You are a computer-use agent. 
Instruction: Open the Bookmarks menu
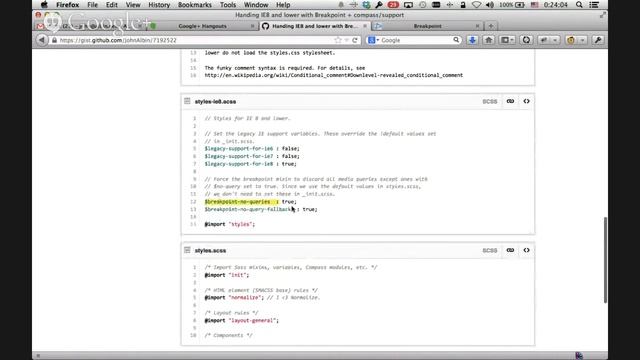pos(195,5)
